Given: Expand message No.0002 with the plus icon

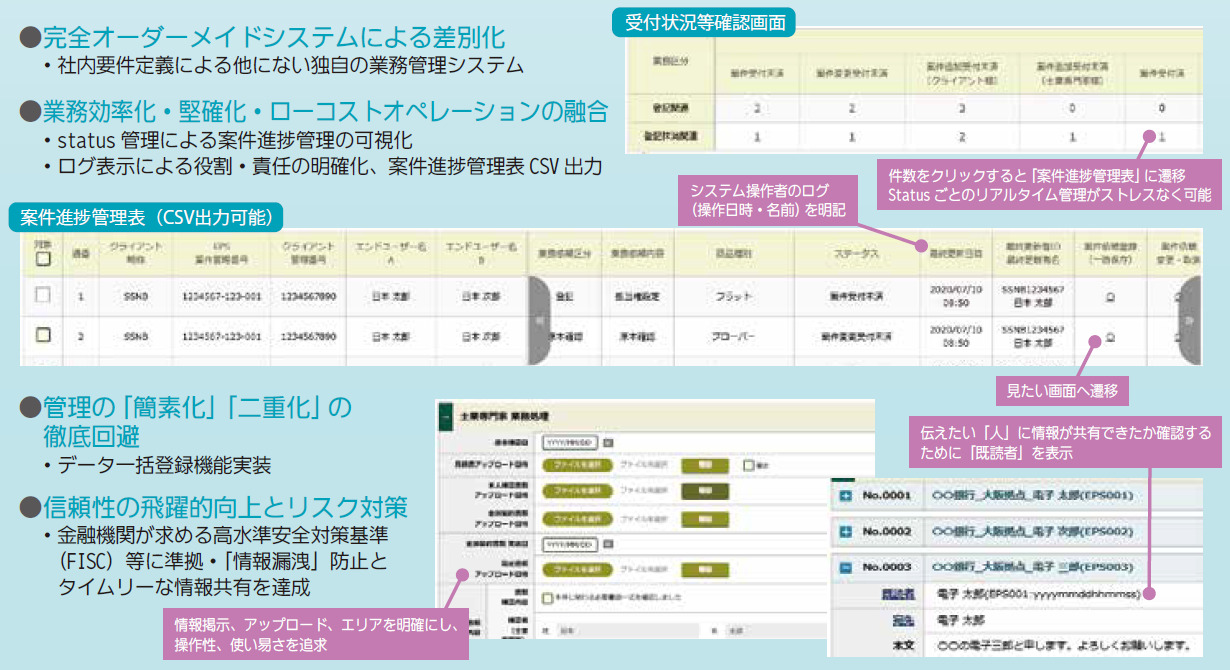Looking at the screenshot, I should (x=845, y=530).
